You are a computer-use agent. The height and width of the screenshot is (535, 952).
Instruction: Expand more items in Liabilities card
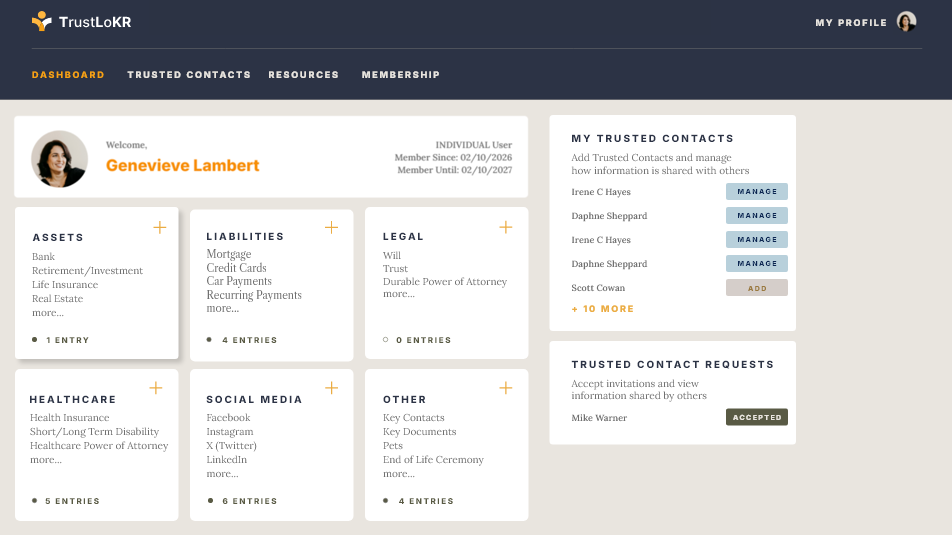click(223, 308)
